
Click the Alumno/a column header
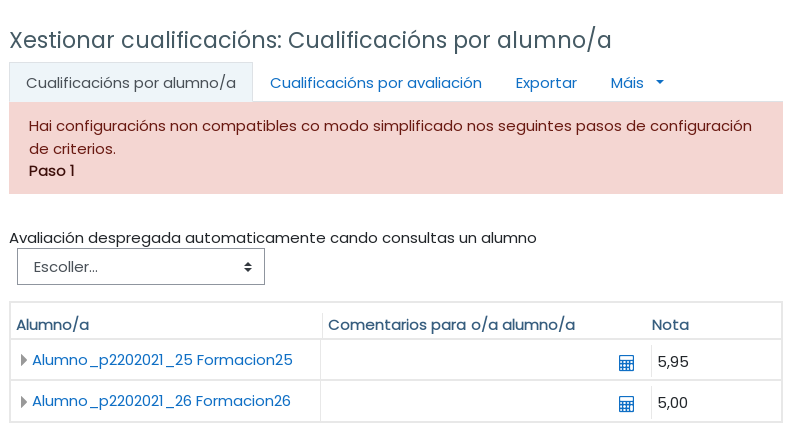[53, 325]
